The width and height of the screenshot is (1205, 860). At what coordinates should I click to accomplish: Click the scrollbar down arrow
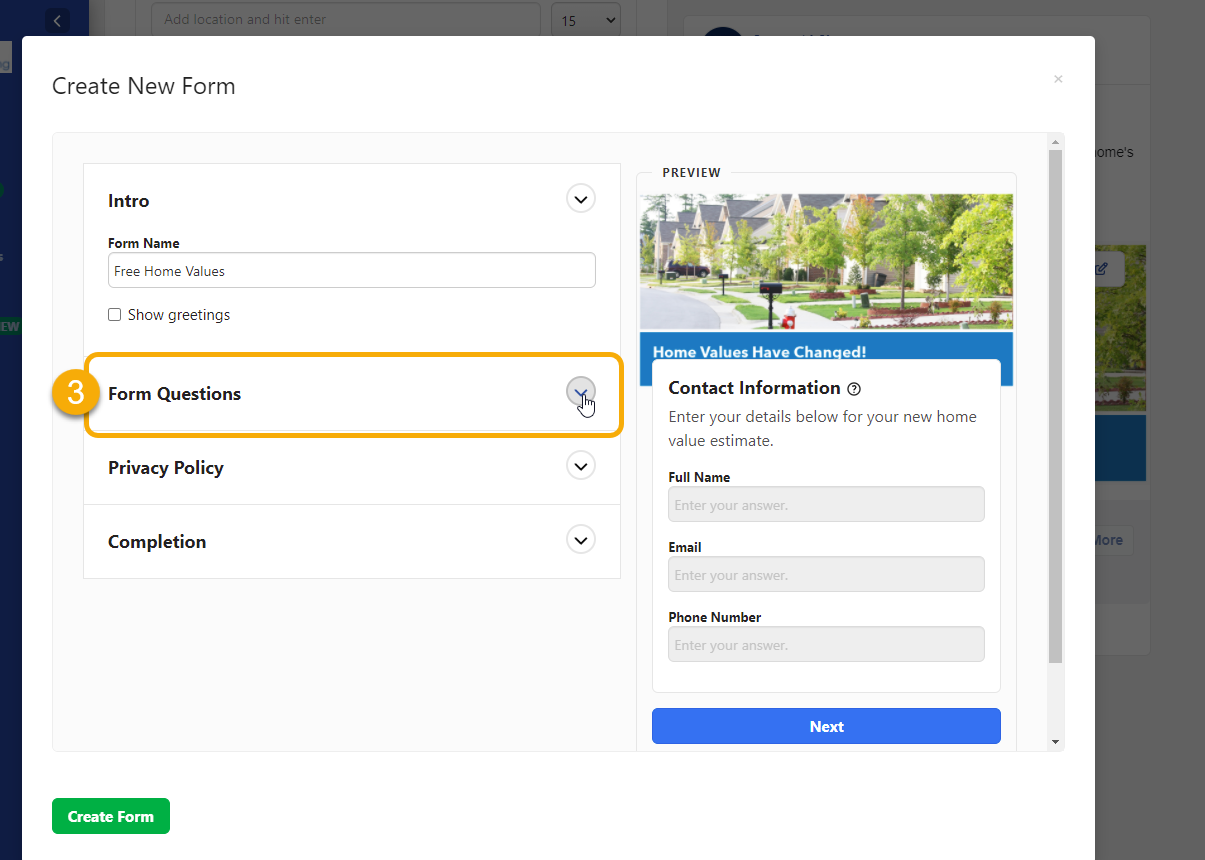[x=1055, y=742]
